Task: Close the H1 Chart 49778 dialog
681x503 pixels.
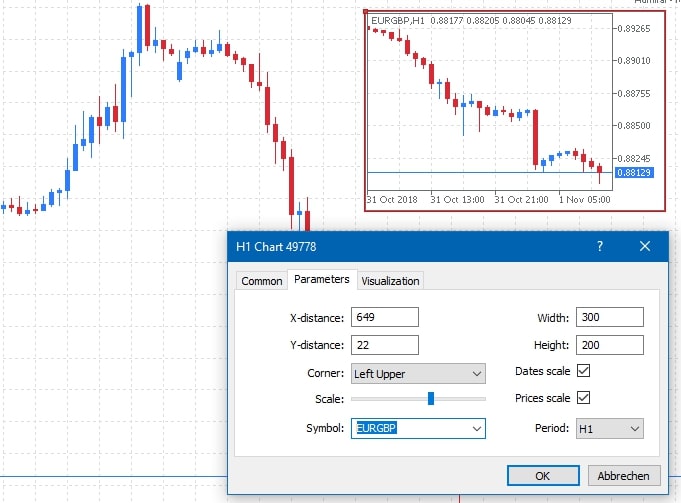Action: pyautogui.click(x=645, y=246)
